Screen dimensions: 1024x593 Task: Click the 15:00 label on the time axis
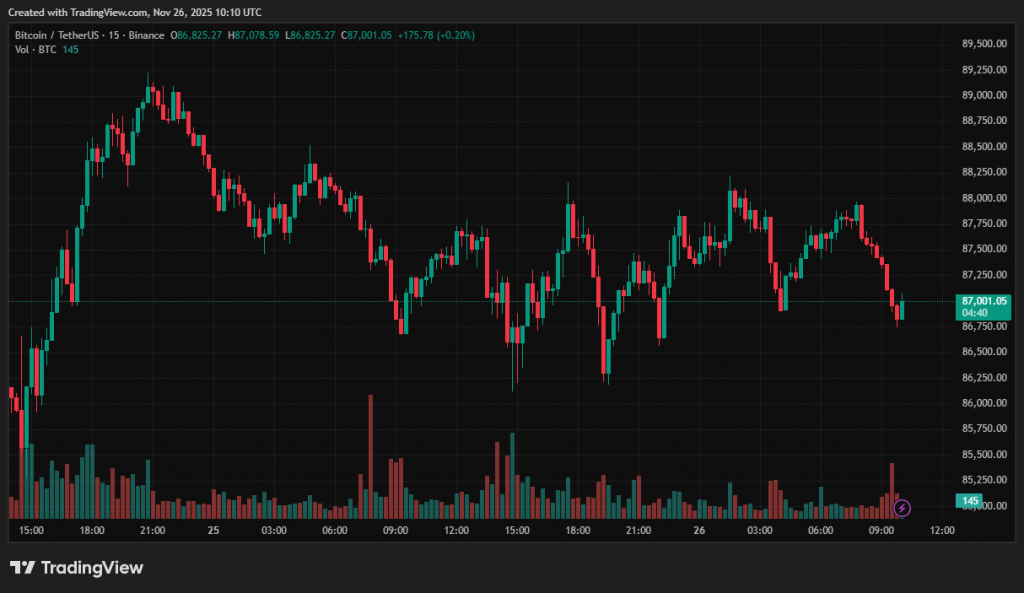pyautogui.click(x=31, y=530)
